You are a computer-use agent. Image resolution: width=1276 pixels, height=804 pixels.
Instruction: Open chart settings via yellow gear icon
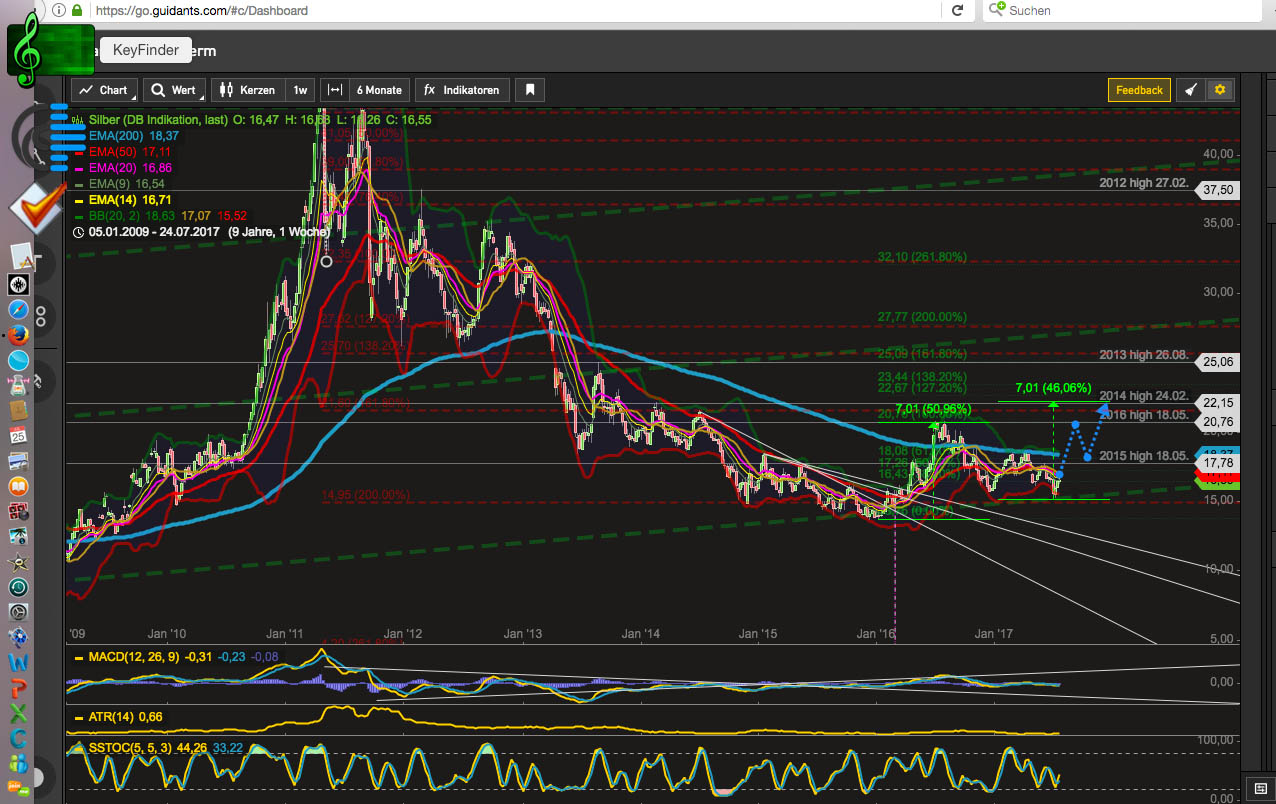tap(1219, 90)
